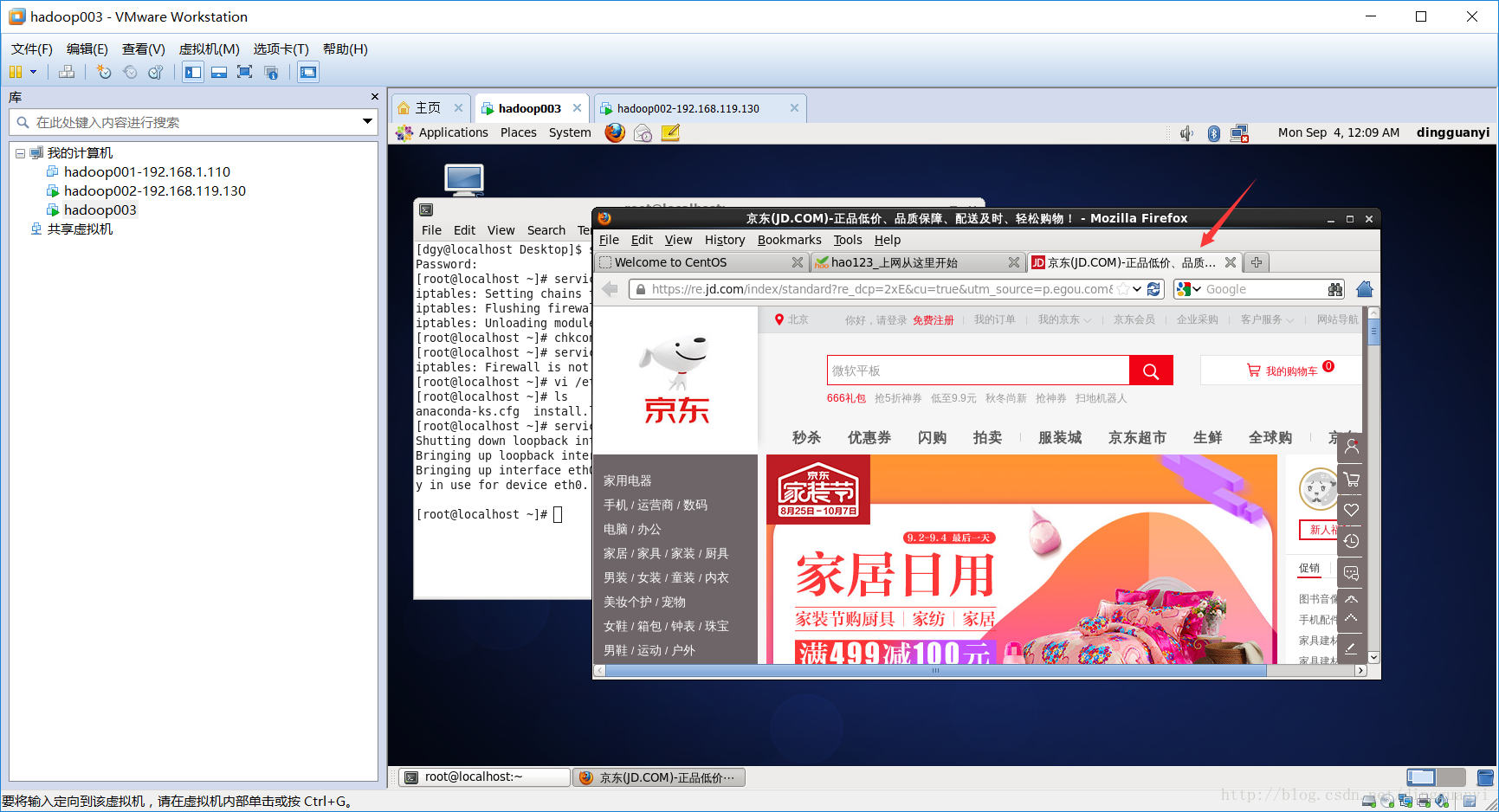Open 京东超市 navigation link
Image resolution: width=1499 pixels, height=812 pixels.
coord(1137,437)
